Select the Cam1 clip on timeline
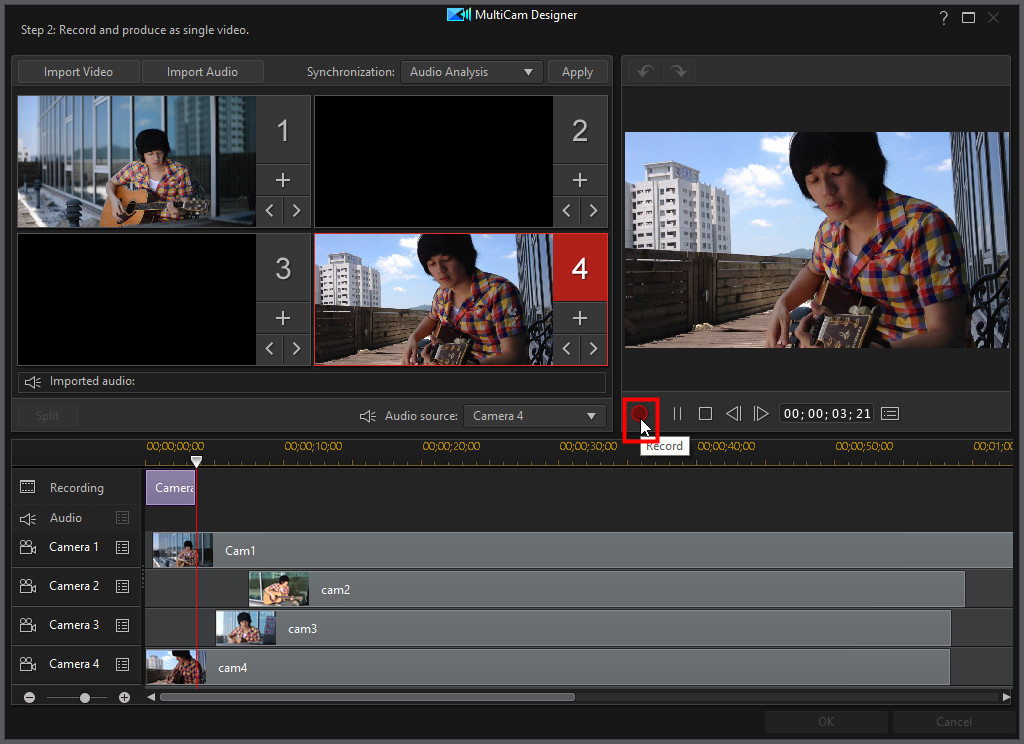The image size is (1024, 744). [x=583, y=550]
